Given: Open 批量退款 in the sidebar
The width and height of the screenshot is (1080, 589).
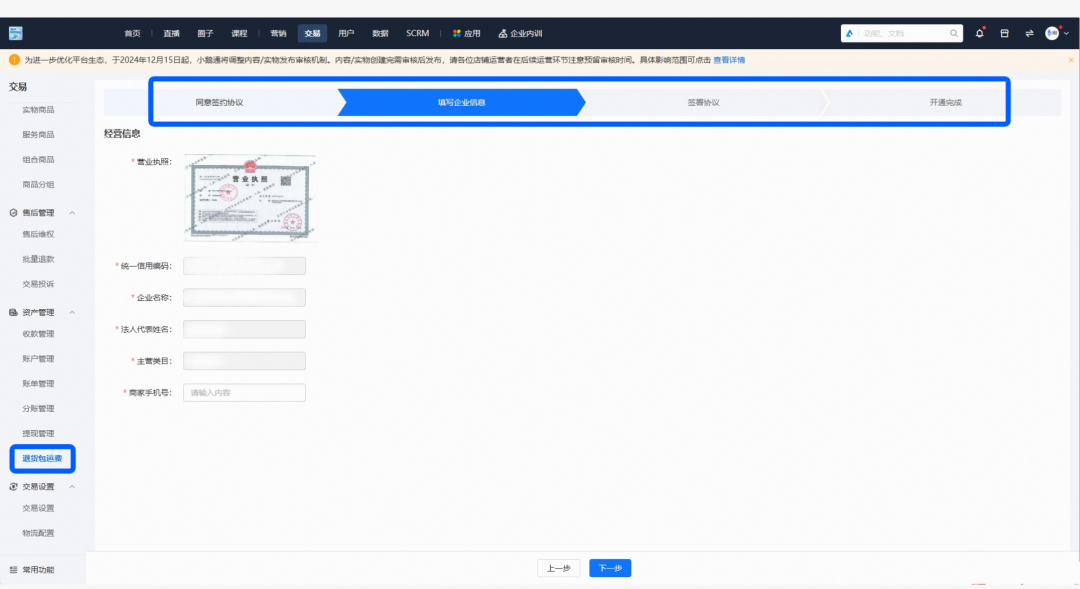Looking at the screenshot, I should tap(38, 259).
